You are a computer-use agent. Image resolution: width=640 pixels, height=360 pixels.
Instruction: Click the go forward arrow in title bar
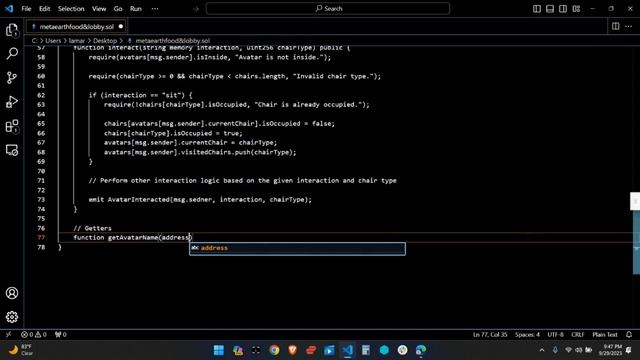tap(196, 9)
